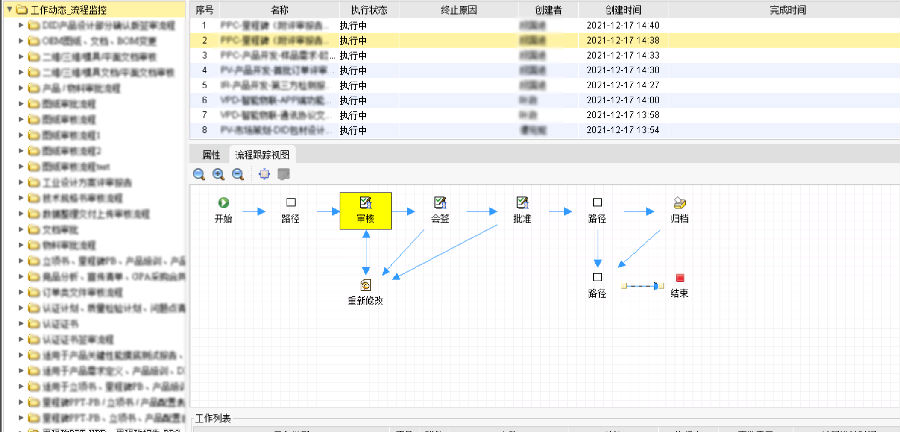Open the 流程跟踪视图 tab
Viewport: 900px width, 432px height.
point(262,155)
